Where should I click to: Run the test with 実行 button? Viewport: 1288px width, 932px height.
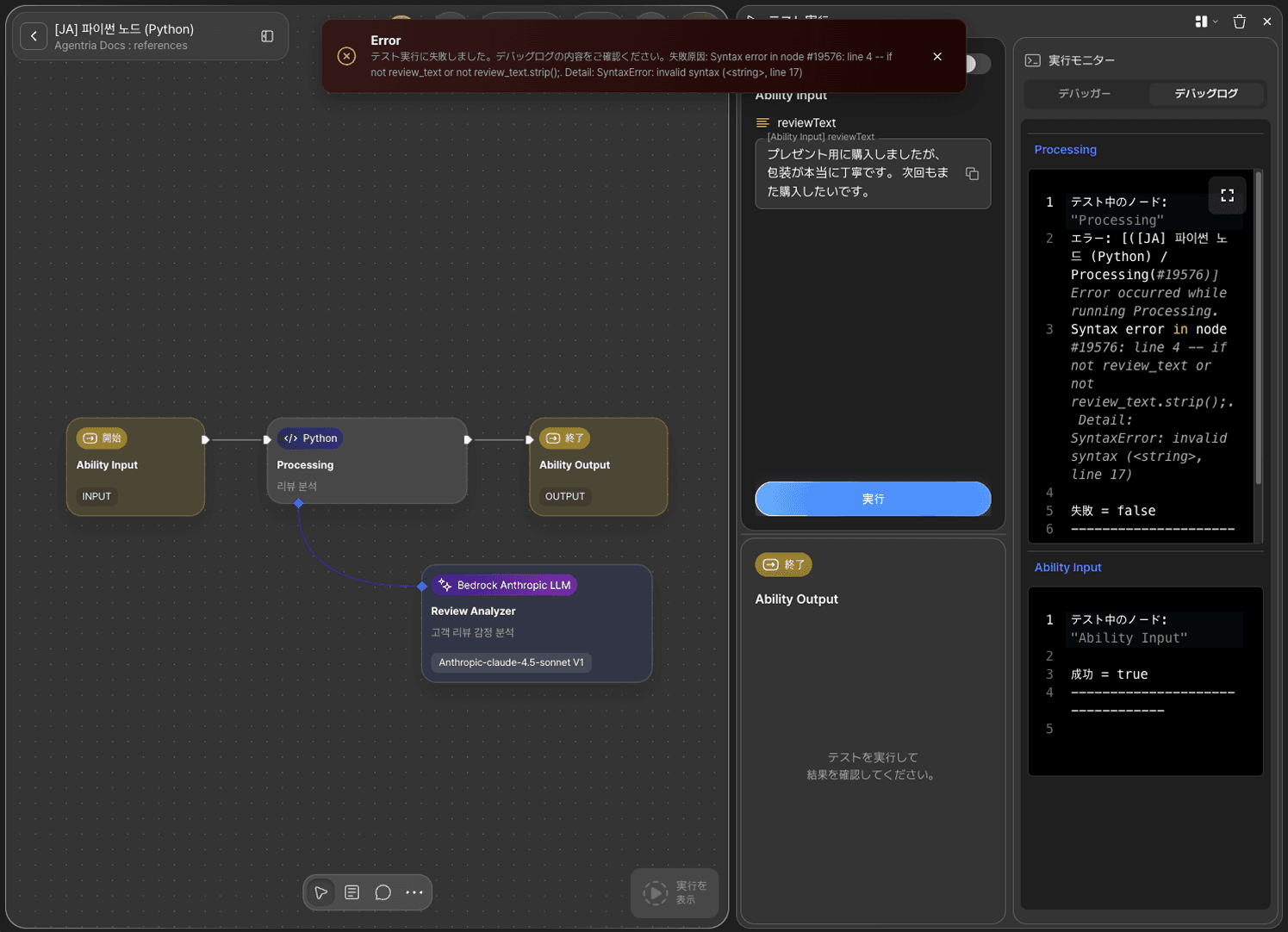873,499
